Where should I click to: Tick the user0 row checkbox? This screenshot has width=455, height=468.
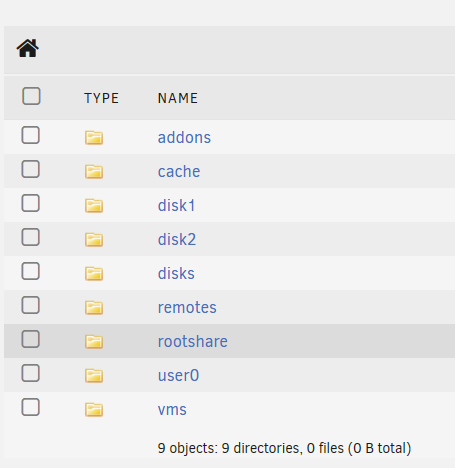click(x=31, y=373)
